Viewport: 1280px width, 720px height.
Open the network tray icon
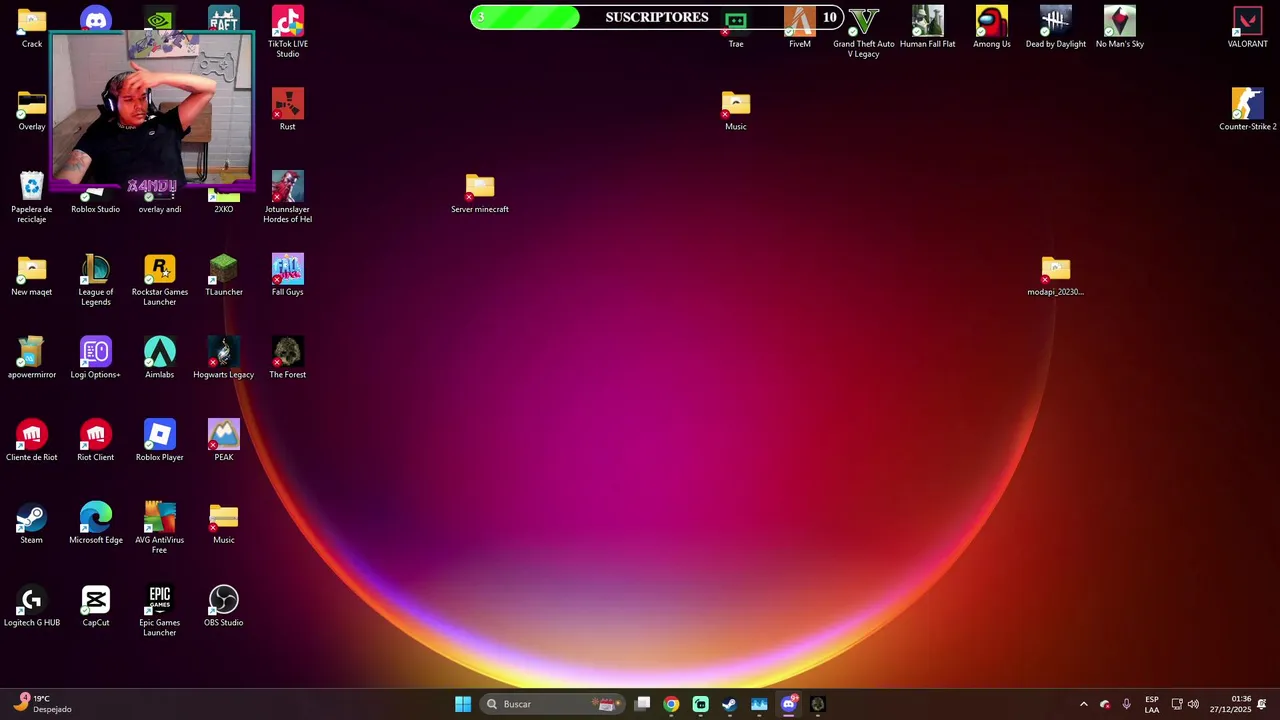[1177, 704]
